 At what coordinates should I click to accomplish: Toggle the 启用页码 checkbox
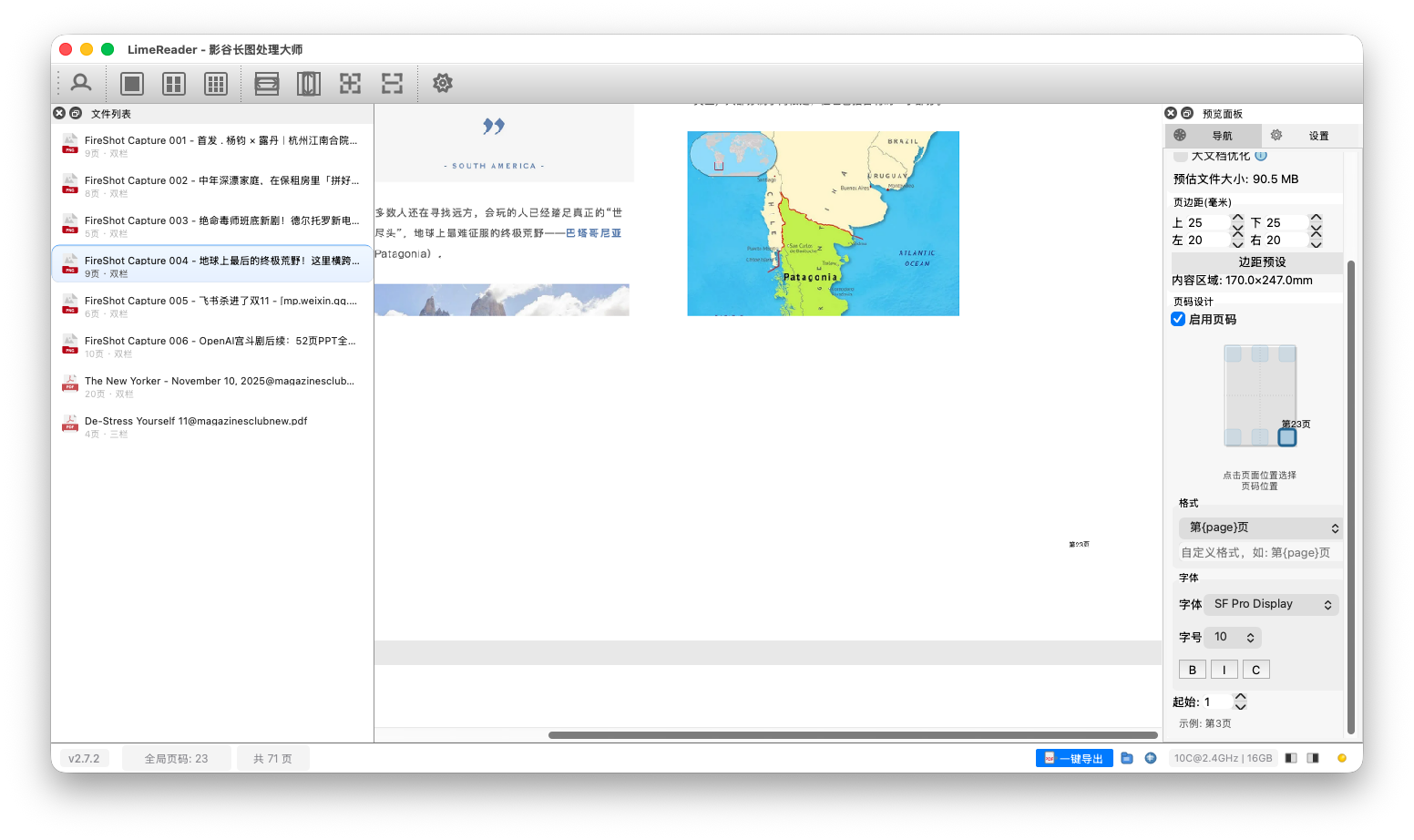1179,319
